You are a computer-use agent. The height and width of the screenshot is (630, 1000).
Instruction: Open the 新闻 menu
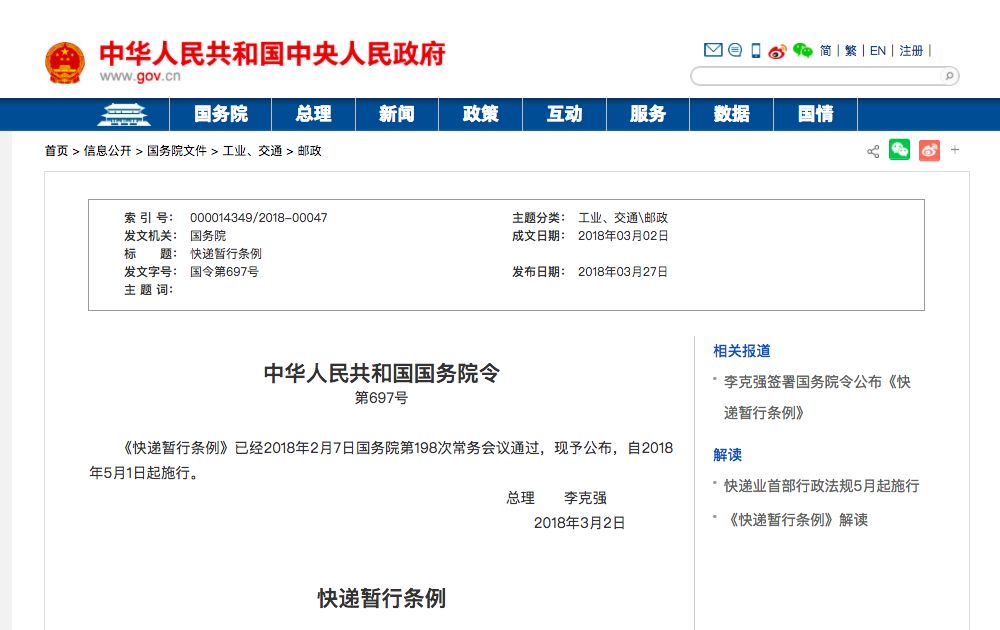pyautogui.click(x=397, y=114)
